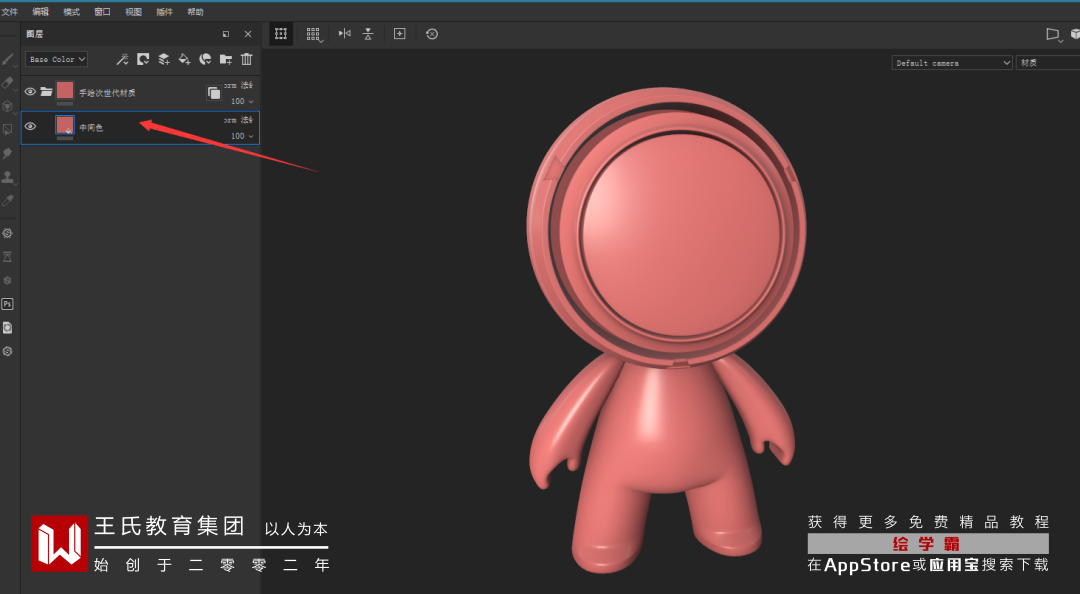This screenshot has height=594, width=1080.
Task: Open the grid options in viewport toolbar
Action: click(x=313, y=34)
